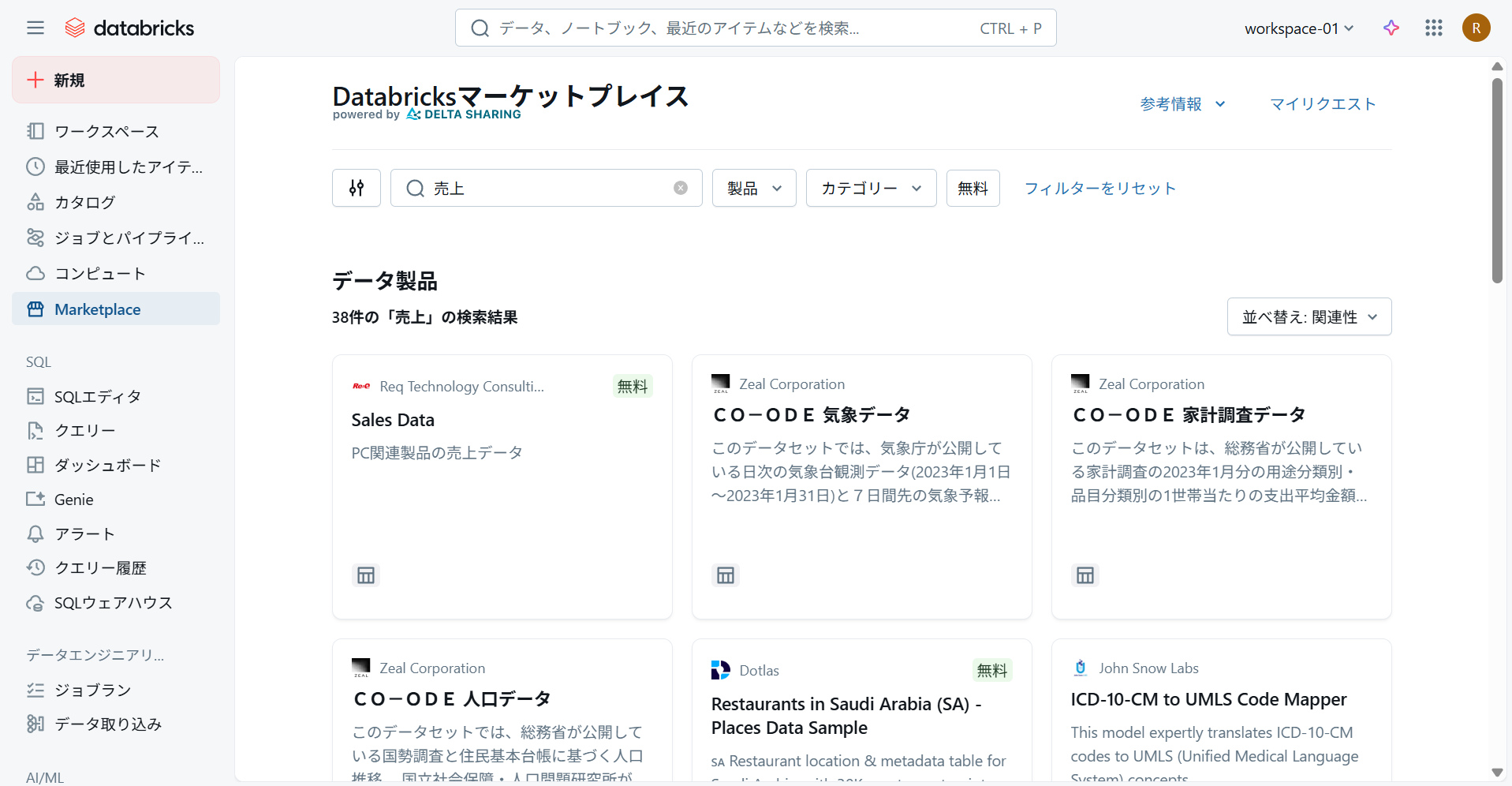Click the マイリクエスト link
Viewport: 1512px width, 786px height.
tap(1322, 104)
